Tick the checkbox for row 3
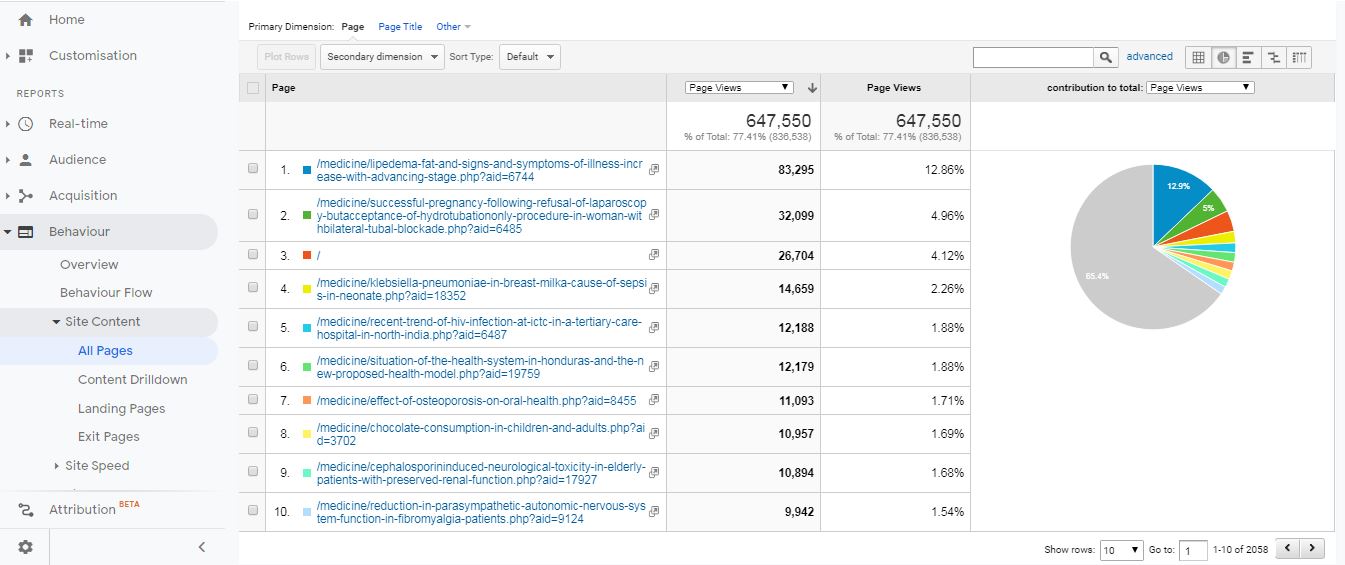 (253, 255)
